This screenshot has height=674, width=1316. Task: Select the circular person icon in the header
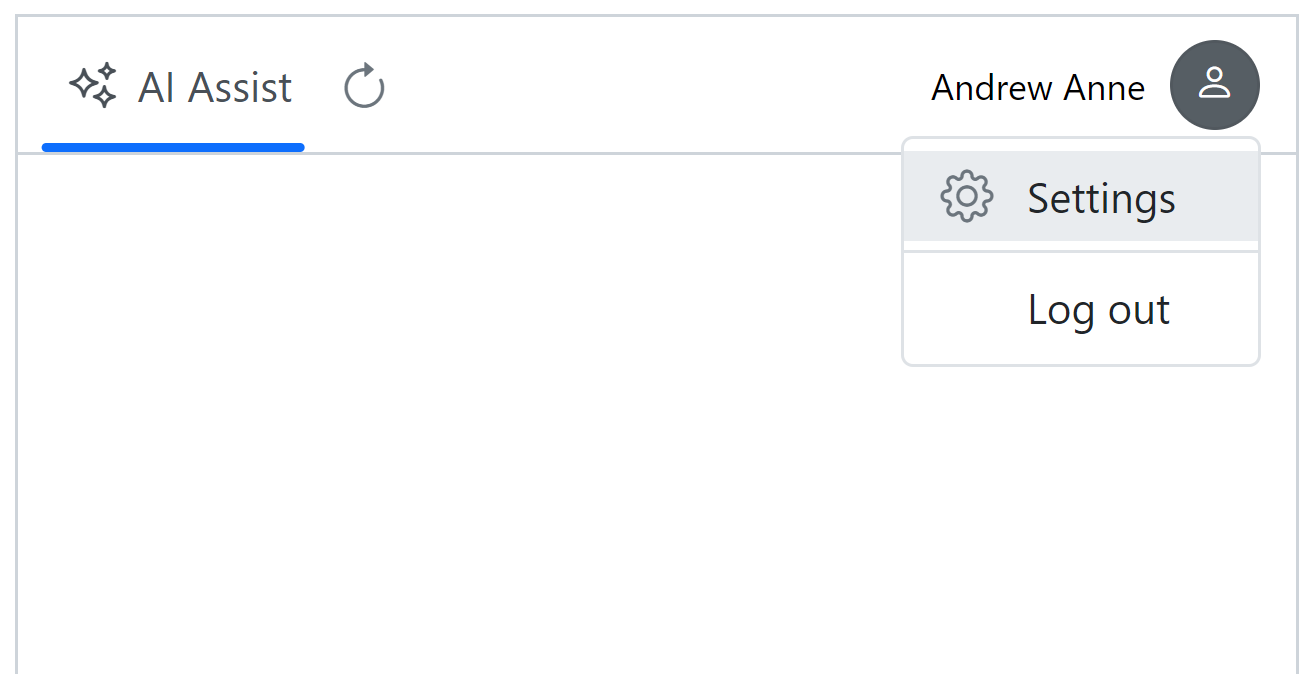[x=1215, y=85]
